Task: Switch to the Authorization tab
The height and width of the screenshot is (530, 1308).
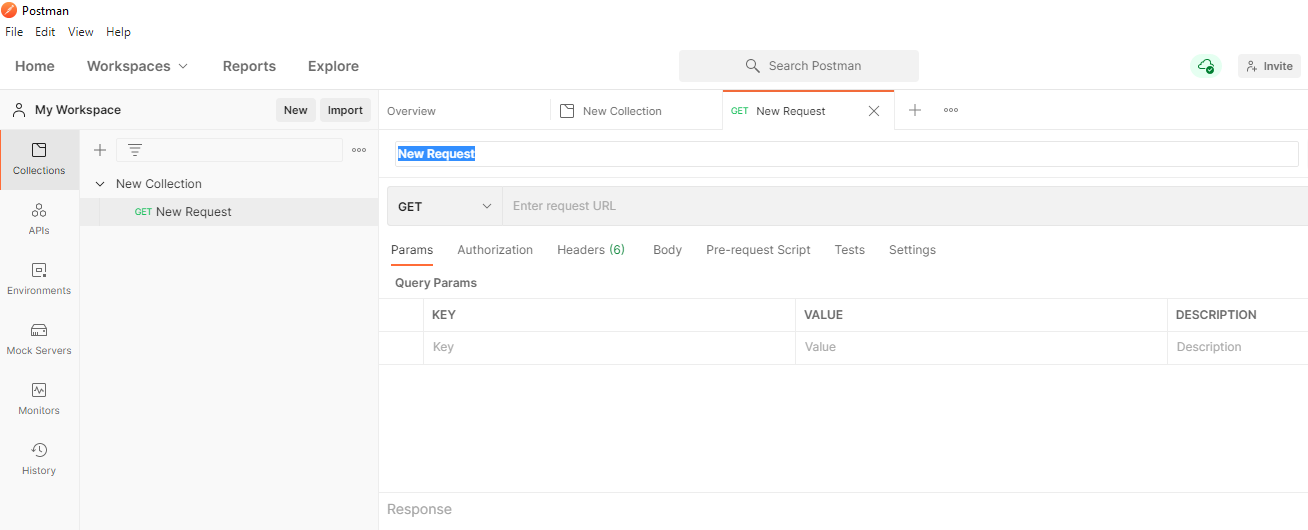Action: coord(495,250)
